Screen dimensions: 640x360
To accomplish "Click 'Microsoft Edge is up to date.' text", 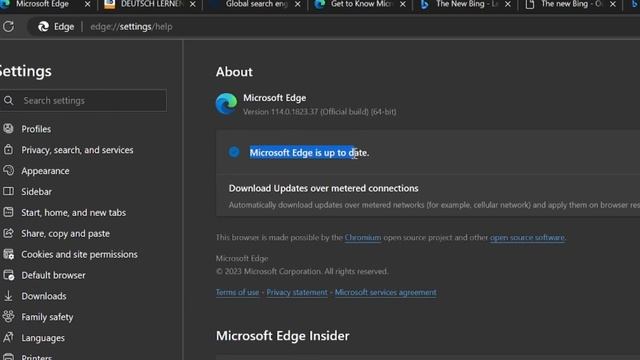I will coord(309,153).
